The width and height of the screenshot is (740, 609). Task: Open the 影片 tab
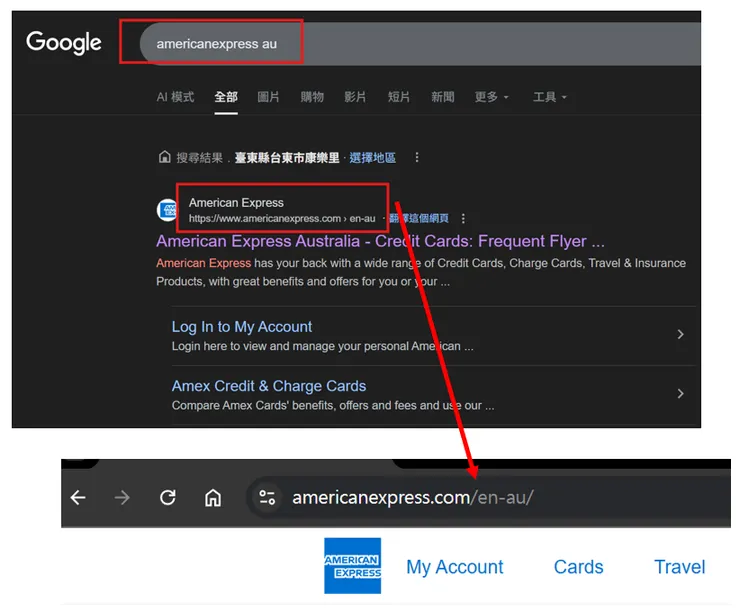(x=355, y=97)
